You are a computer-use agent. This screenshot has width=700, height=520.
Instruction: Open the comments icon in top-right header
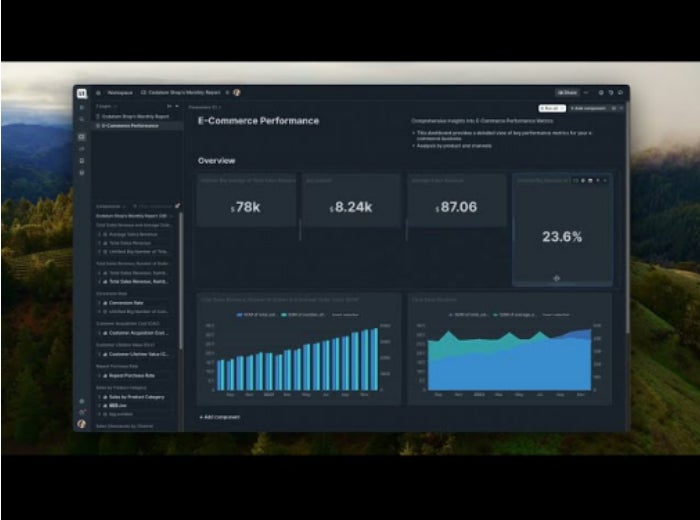[621, 92]
